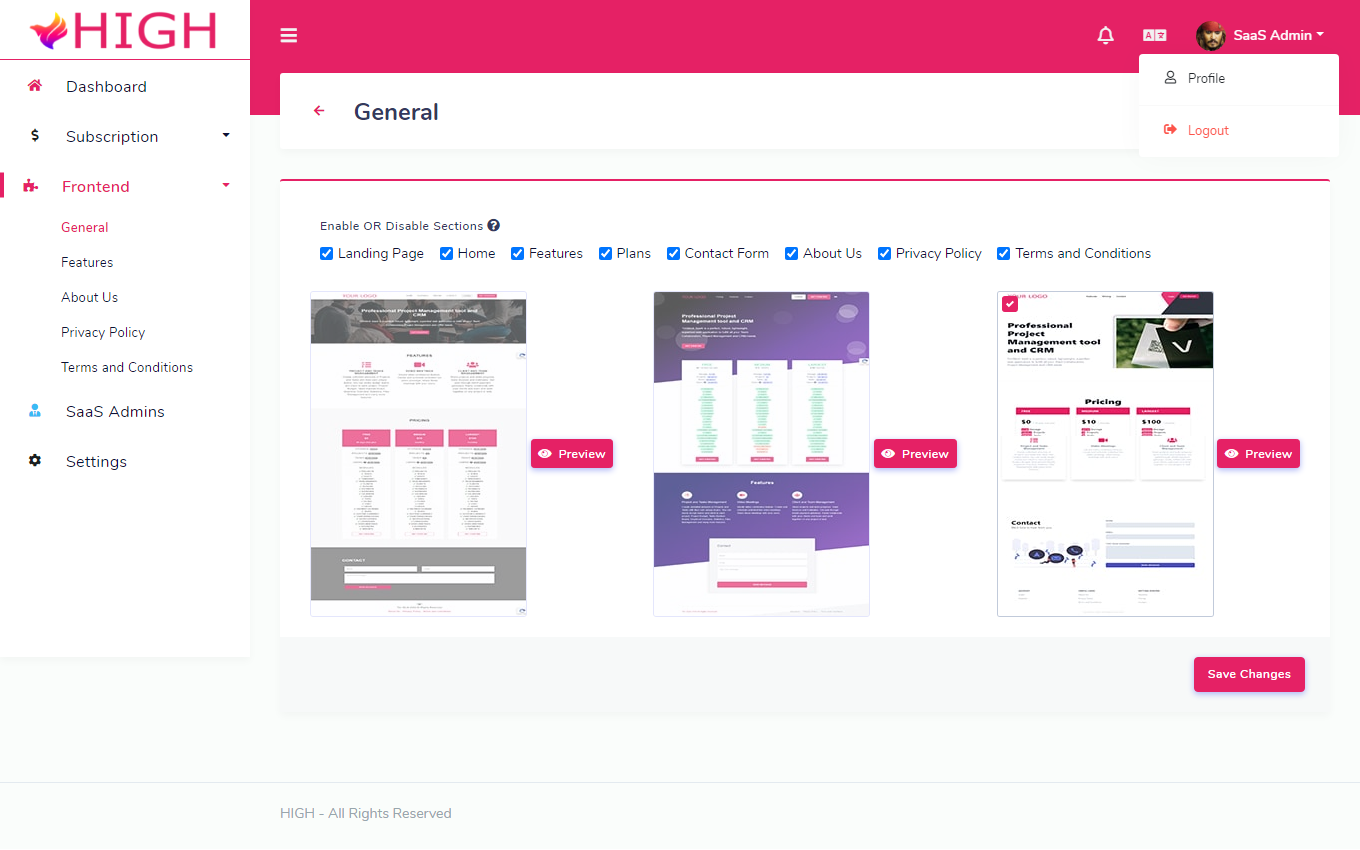The height and width of the screenshot is (850, 1360).
Task: Mark the third theme as selected
Action: [1009, 303]
